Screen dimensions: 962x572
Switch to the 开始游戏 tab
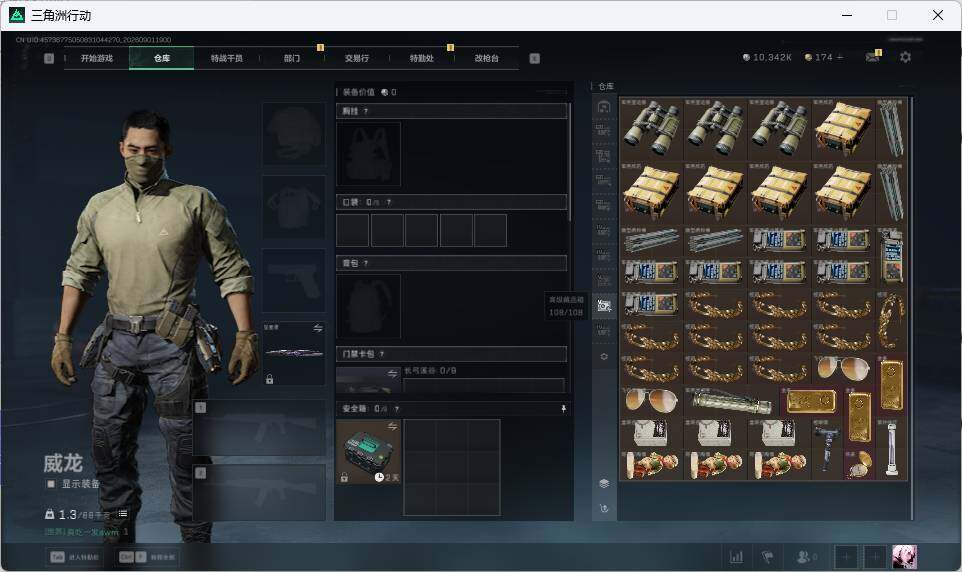(97, 58)
